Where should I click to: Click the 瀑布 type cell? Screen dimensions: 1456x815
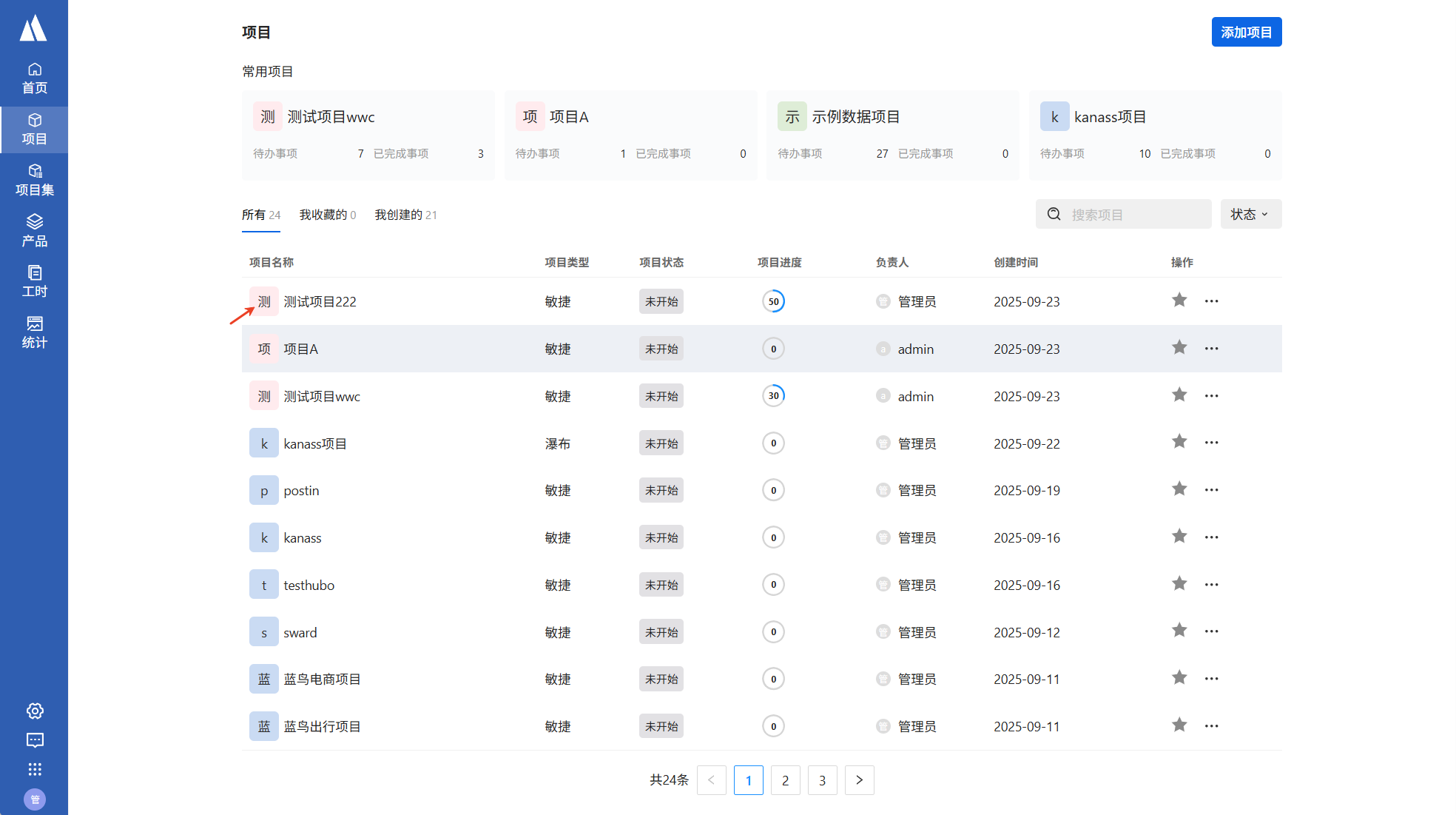[557, 443]
